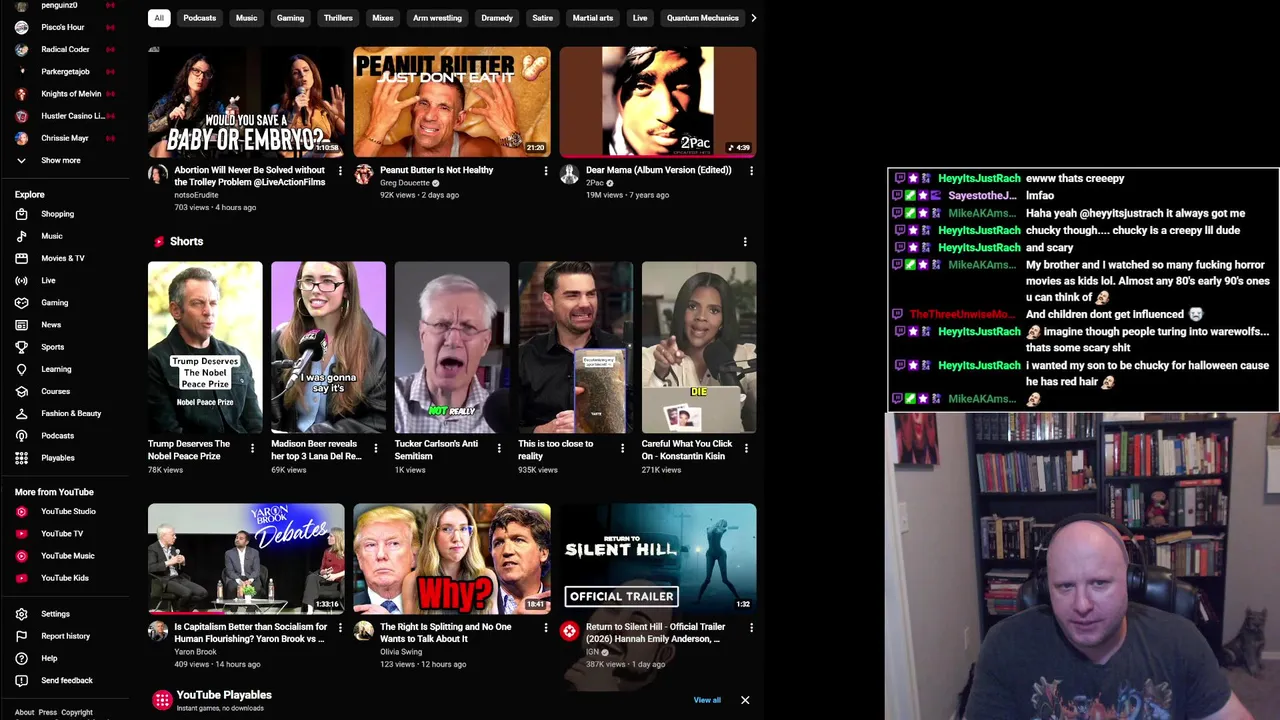1280x720 pixels.
Task: Select the All category chip
Action: click(x=159, y=18)
